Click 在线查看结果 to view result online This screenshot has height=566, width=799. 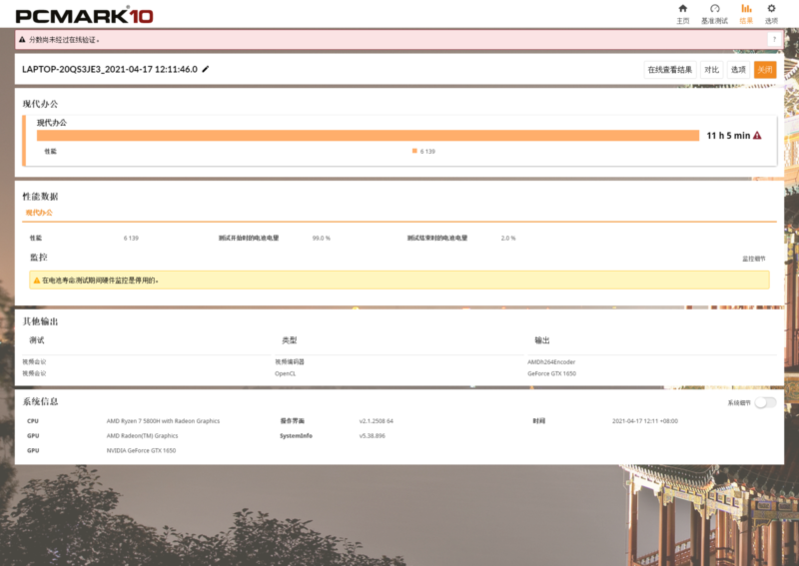670,70
